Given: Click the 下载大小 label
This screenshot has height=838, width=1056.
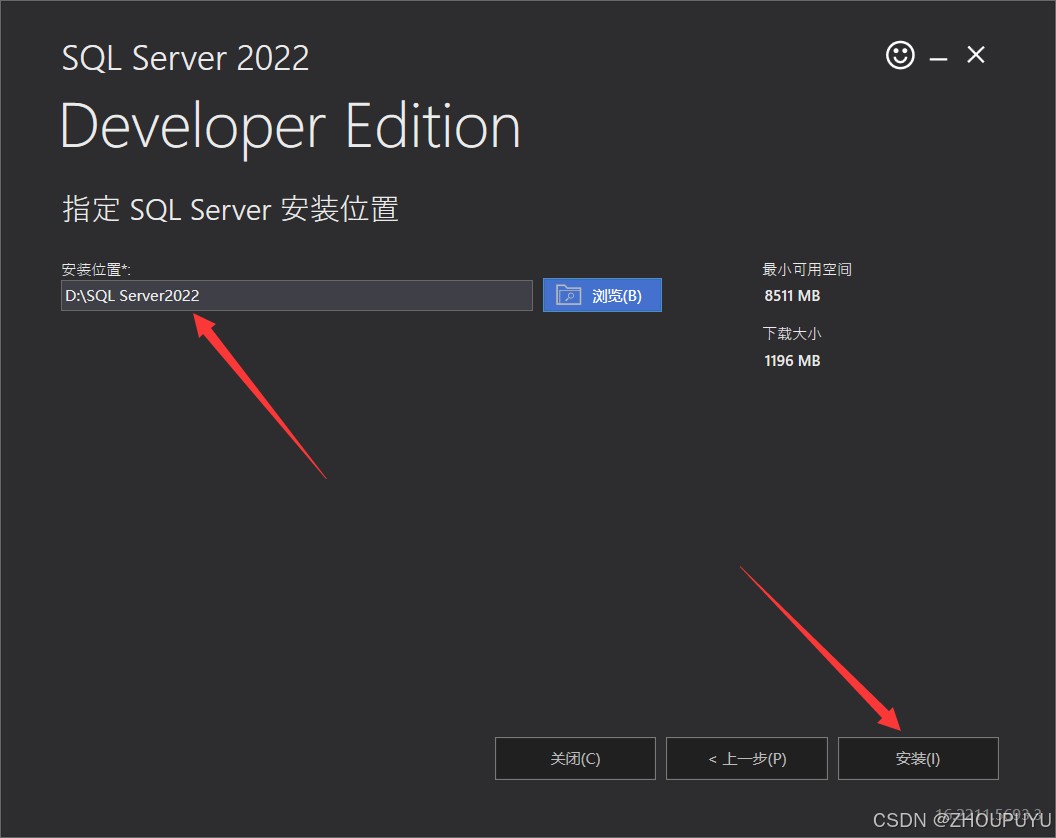Looking at the screenshot, I should tap(791, 333).
